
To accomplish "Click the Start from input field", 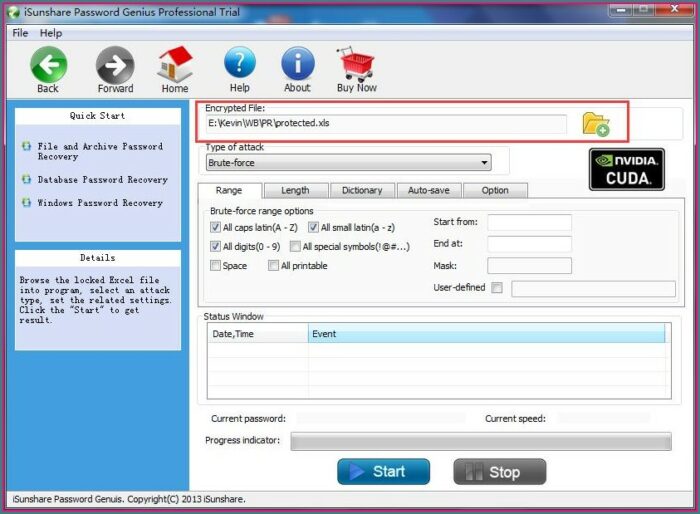I will [529, 222].
